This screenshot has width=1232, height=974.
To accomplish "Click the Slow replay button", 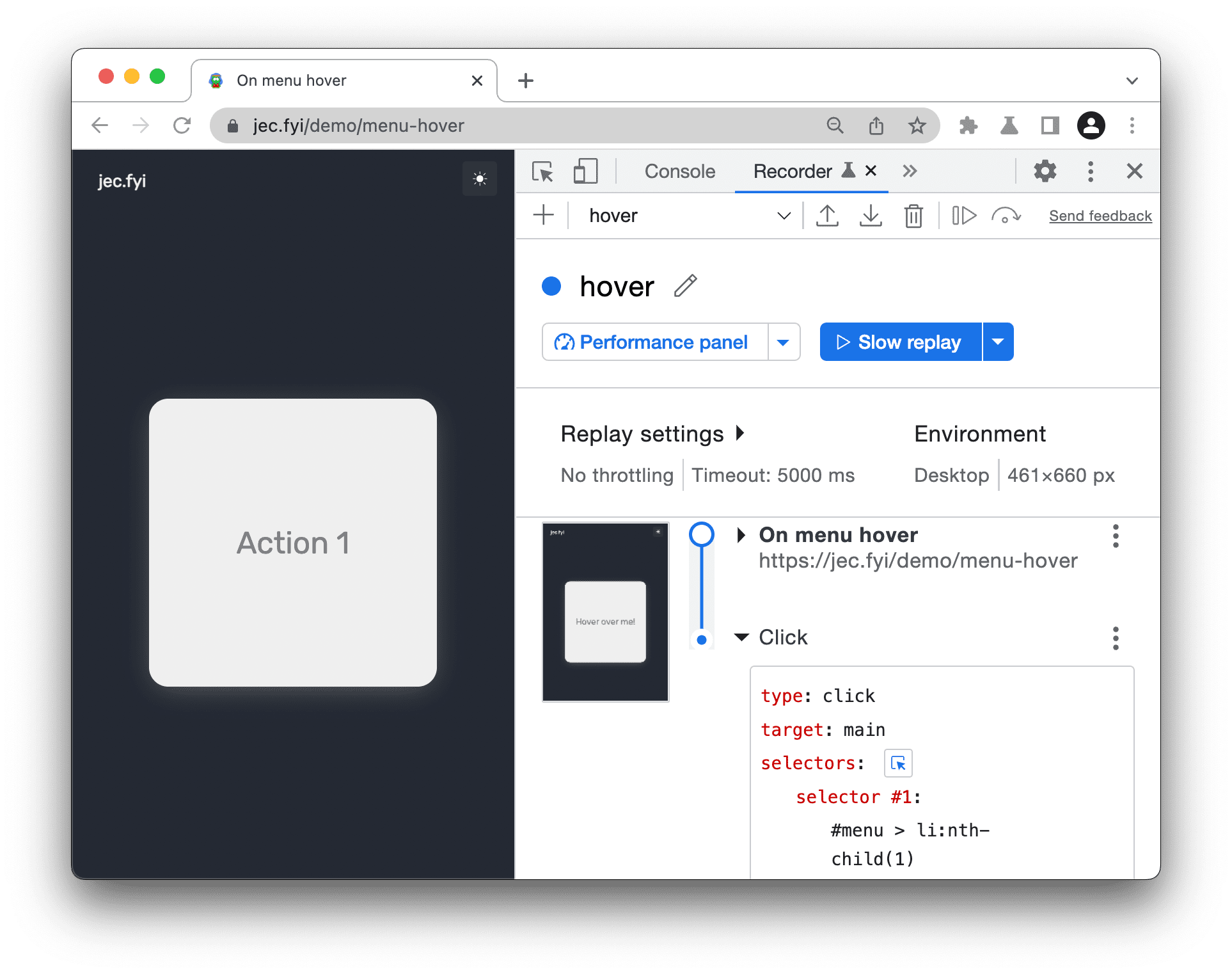I will pos(896,341).
